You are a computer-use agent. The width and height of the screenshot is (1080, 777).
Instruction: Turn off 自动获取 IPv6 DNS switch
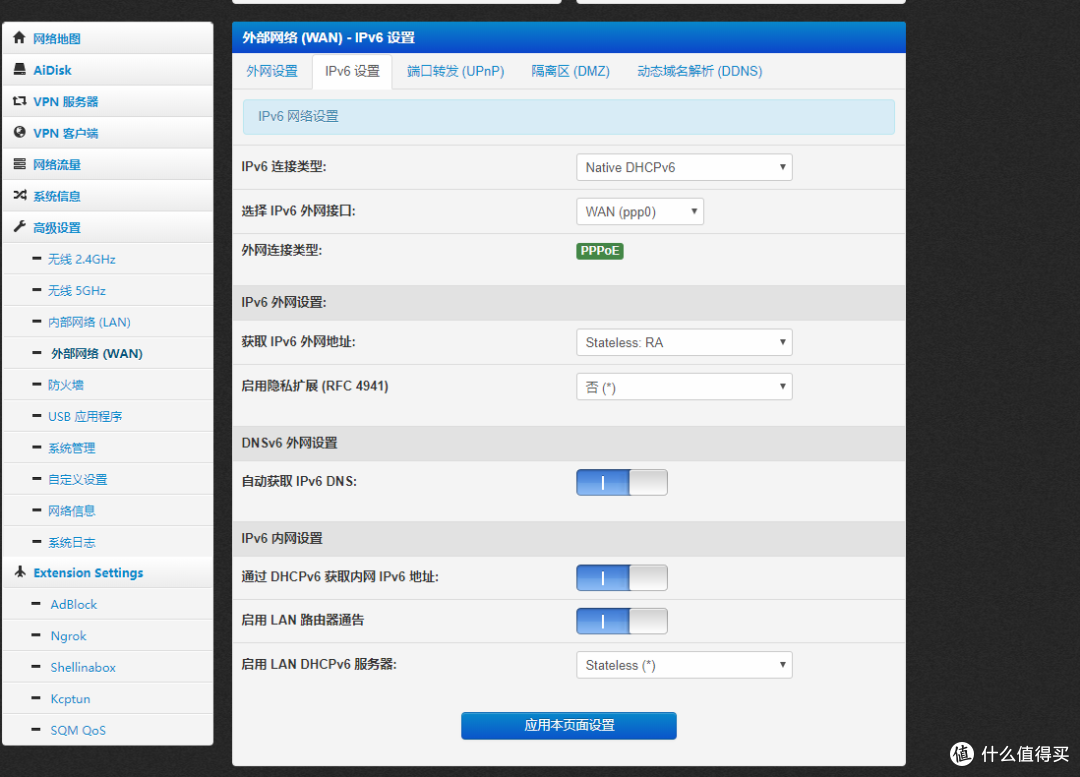point(621,482)
